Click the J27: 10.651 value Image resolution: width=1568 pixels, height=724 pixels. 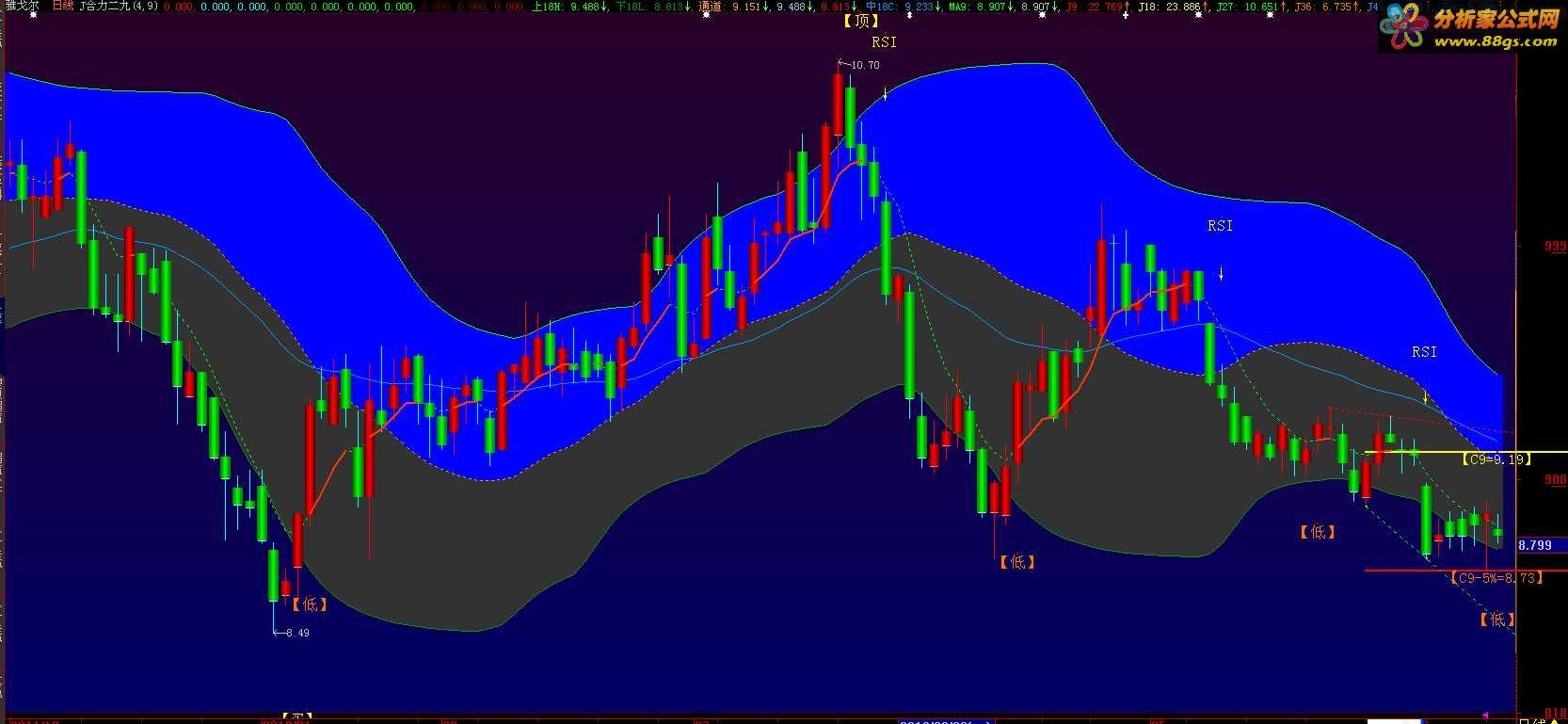[1251, 7]
